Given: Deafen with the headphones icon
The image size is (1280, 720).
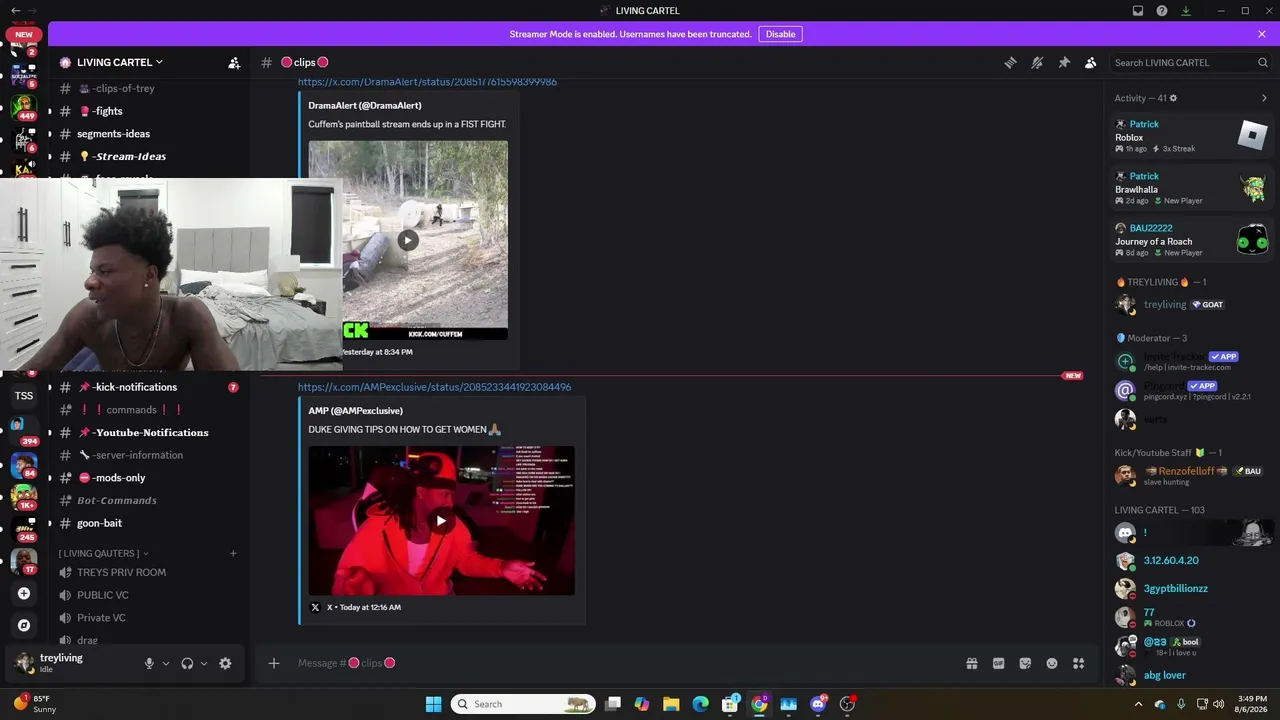Looking at the screenshot, I should click(x=187, y=663).
